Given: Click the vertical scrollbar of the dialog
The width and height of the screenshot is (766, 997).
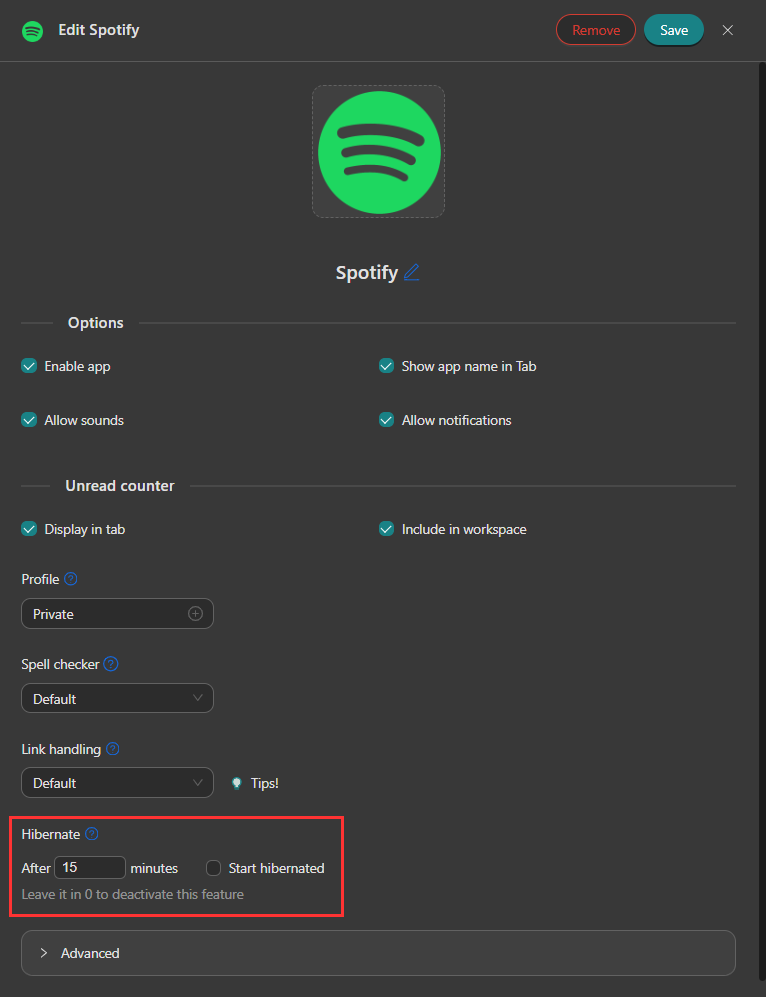Looking at the screenshot, I should [762, 521].
